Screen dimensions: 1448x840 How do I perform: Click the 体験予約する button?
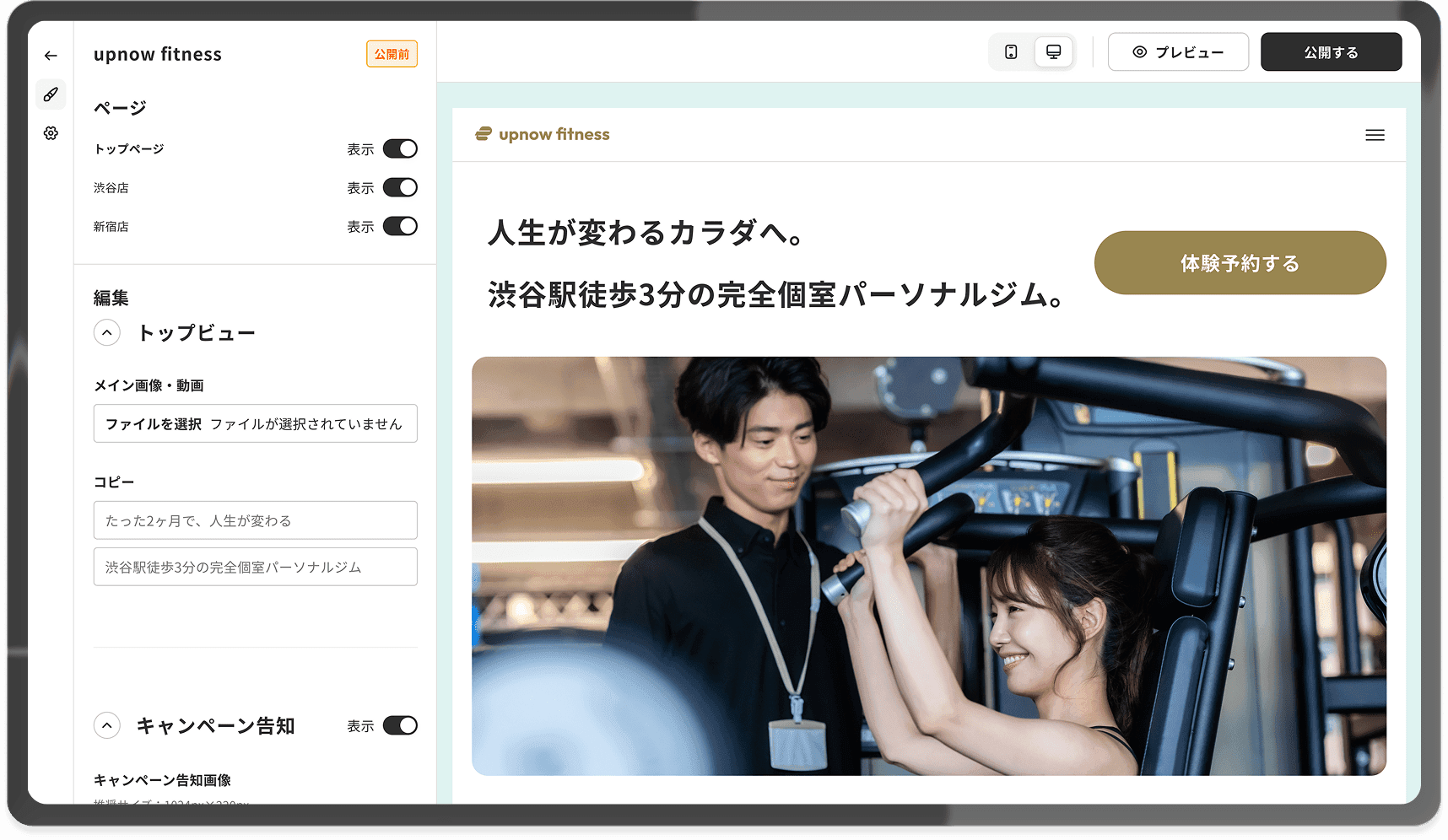(1240, 263)
